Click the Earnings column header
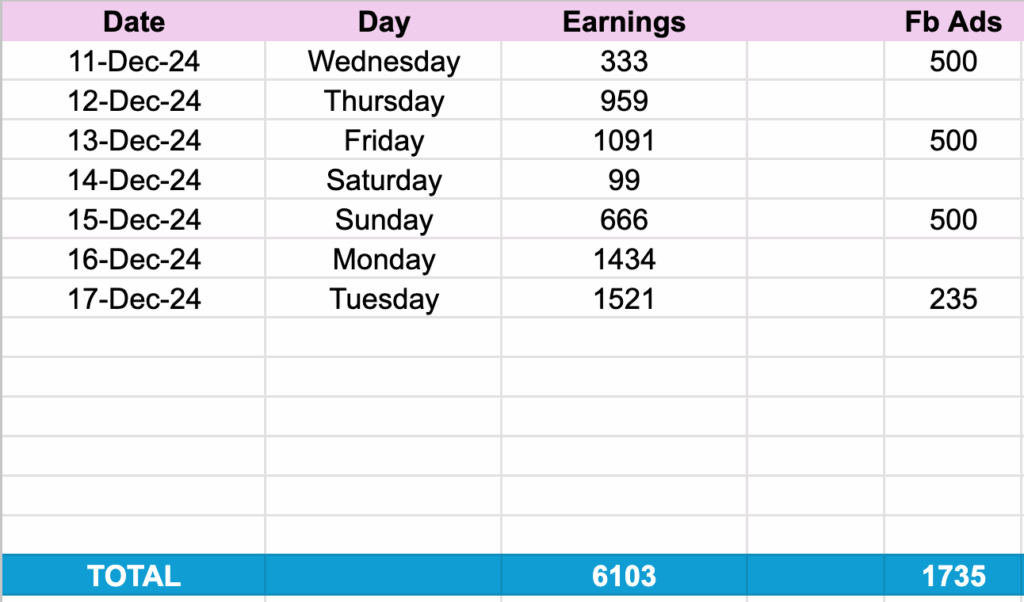This screenshot has width=1024, height=602. click(624, 22)
